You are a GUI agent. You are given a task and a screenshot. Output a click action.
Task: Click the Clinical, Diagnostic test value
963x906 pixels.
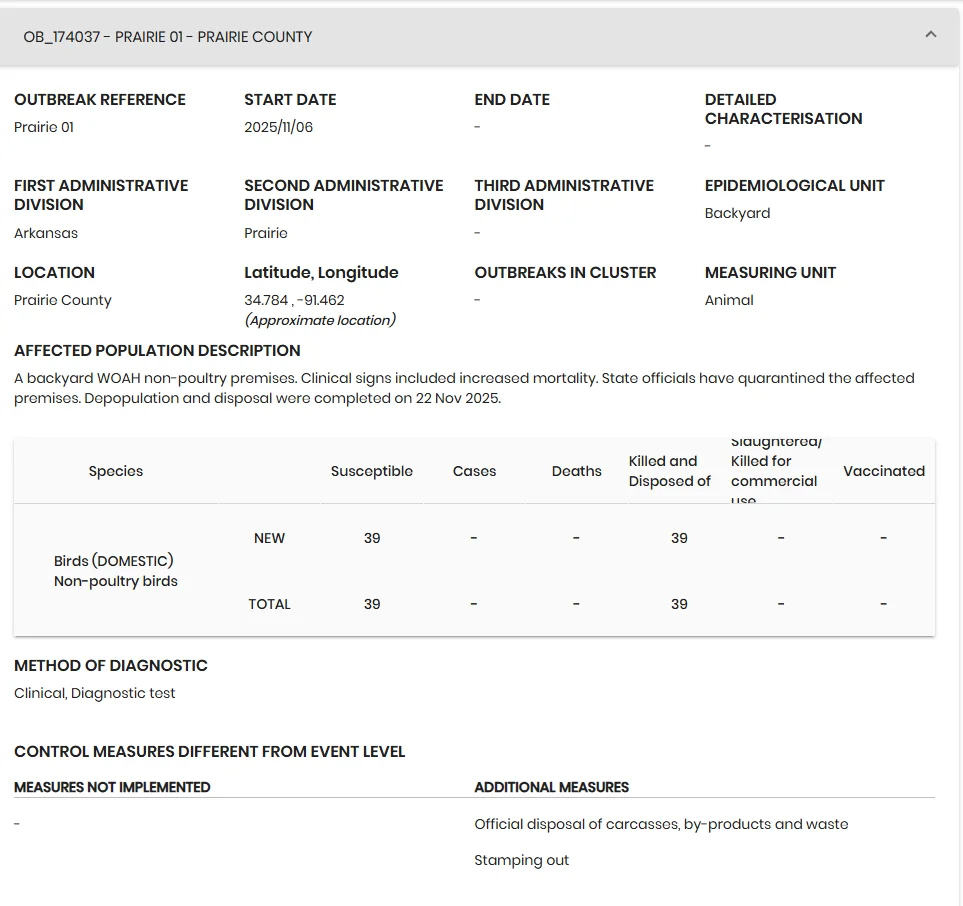click(95, 693)
